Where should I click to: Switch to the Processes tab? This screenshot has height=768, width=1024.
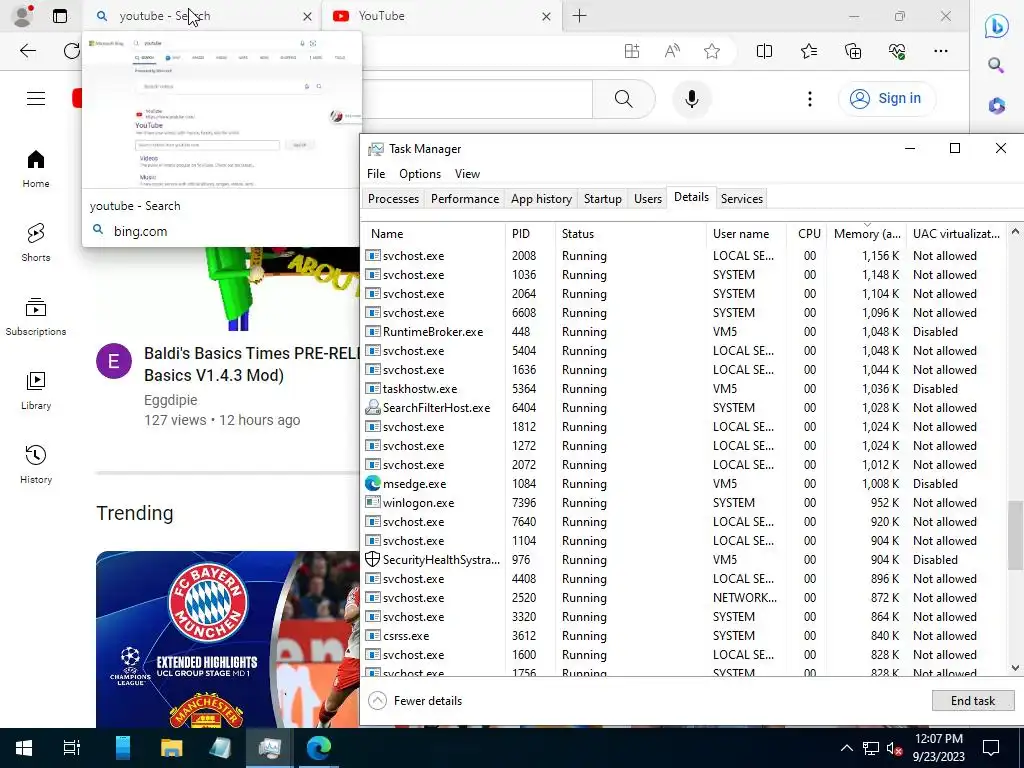click(x=393, y=199)
